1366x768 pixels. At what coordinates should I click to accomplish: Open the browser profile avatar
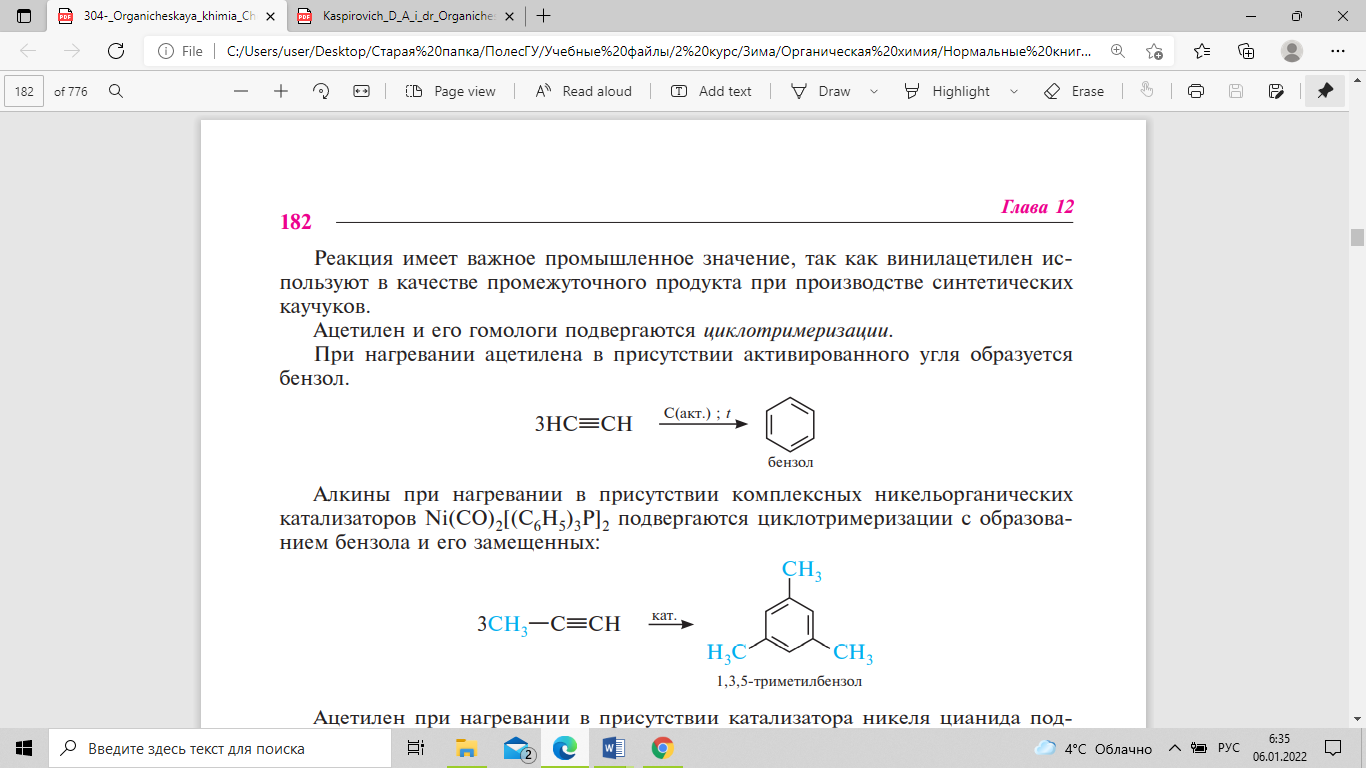tap(1292, 51)
